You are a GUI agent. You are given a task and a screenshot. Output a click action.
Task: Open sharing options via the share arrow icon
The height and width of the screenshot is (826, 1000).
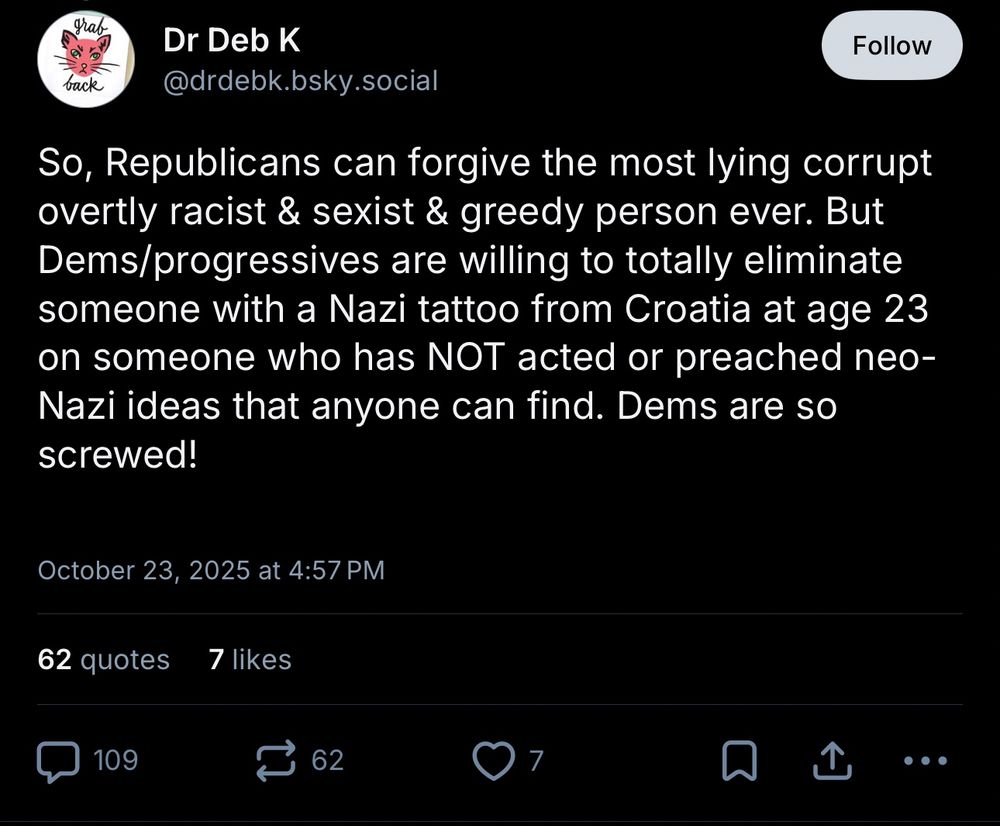point(831,760)
